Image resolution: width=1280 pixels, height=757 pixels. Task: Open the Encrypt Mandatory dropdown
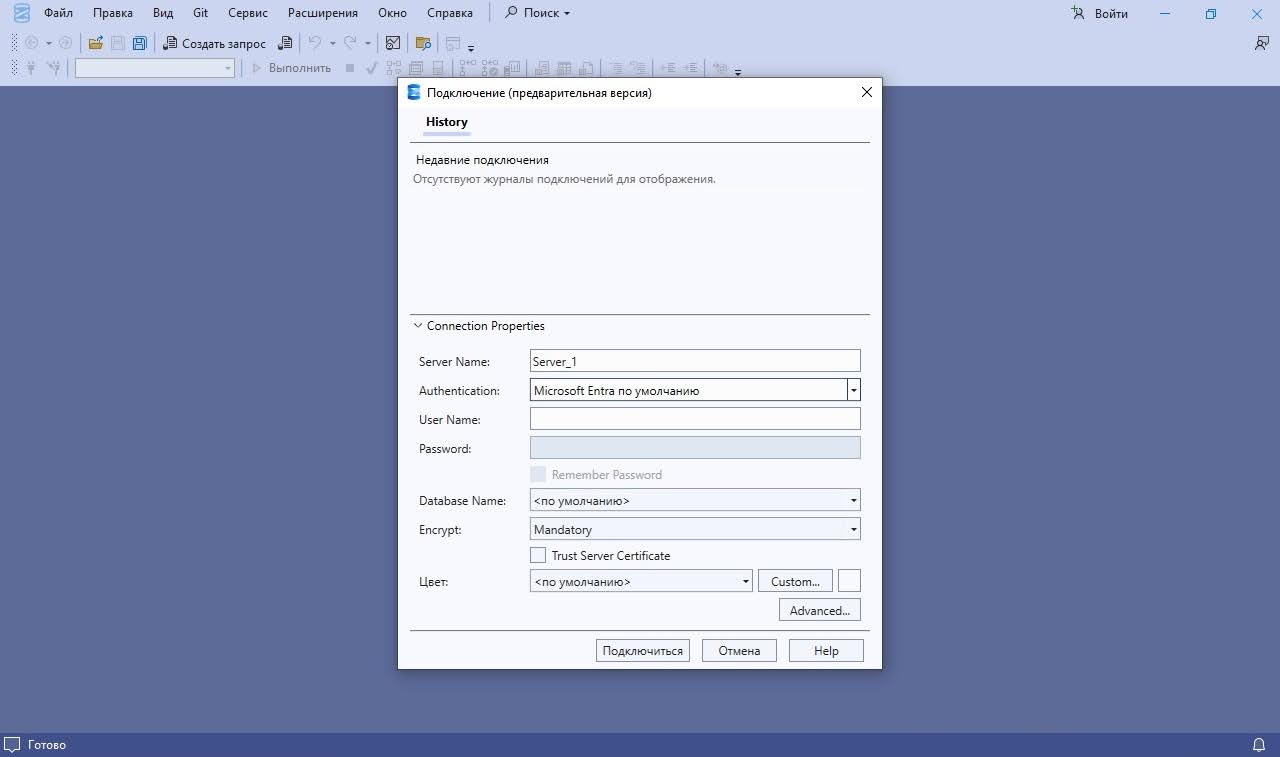(853, 529)
